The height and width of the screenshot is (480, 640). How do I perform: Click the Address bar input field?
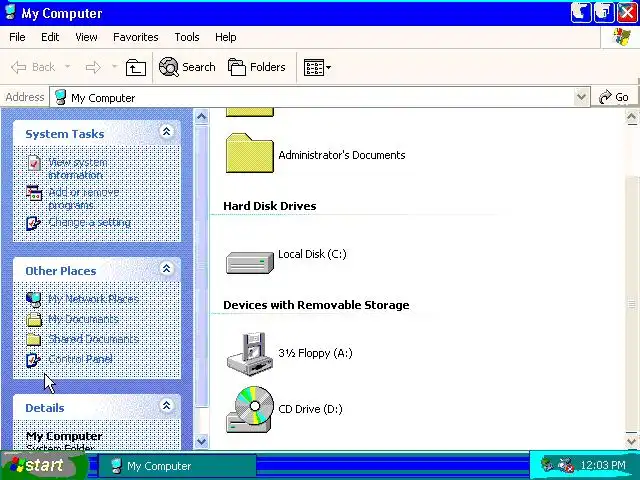(312, 98)
